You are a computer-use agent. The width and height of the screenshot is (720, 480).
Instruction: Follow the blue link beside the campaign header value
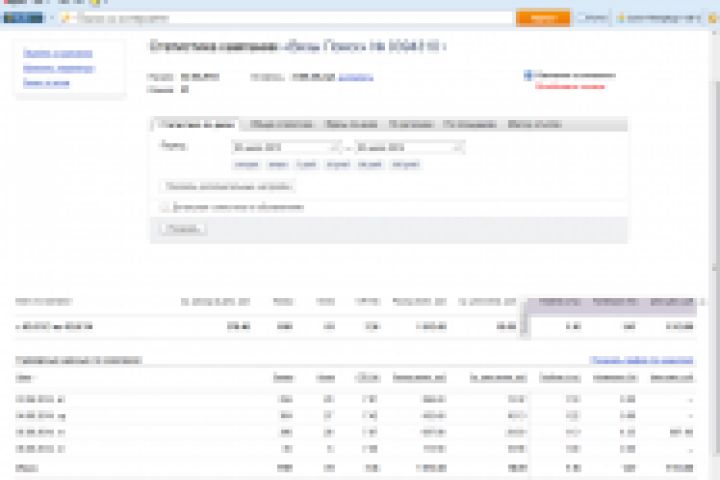(x=356, y=77)
